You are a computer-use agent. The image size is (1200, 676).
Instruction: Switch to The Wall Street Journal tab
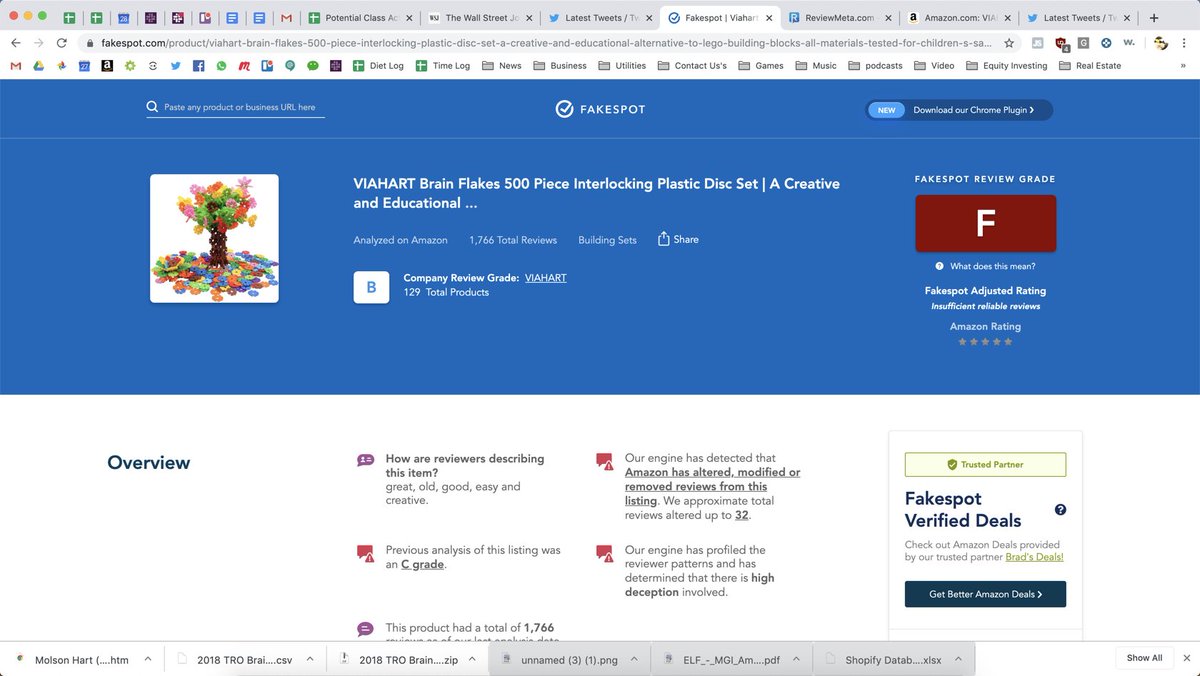coord(481,18)
